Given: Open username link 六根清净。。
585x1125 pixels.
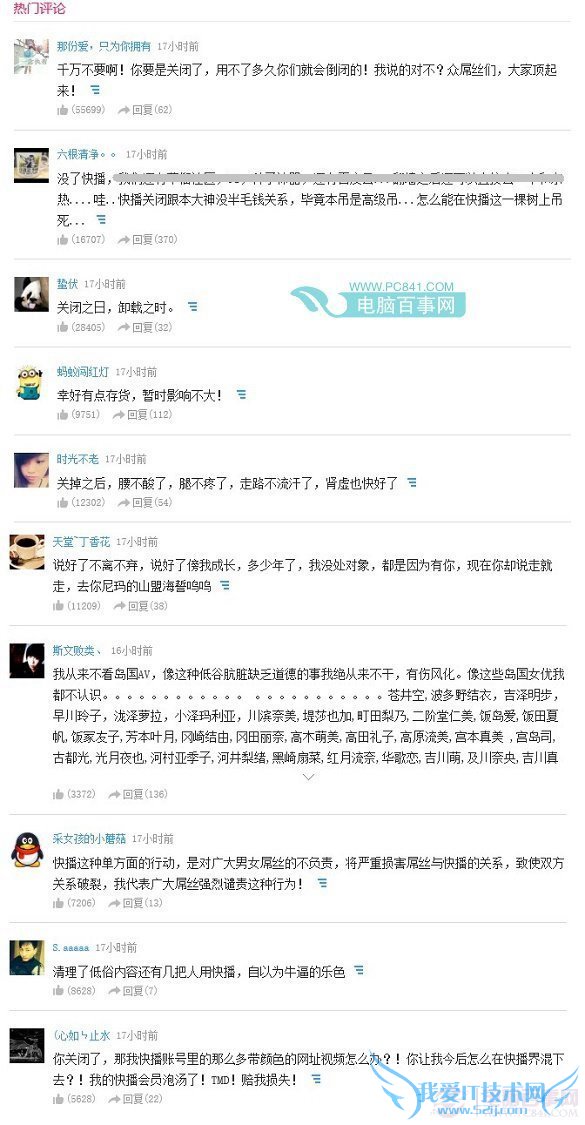Looking at the screenshot, I should coord(87,154).
